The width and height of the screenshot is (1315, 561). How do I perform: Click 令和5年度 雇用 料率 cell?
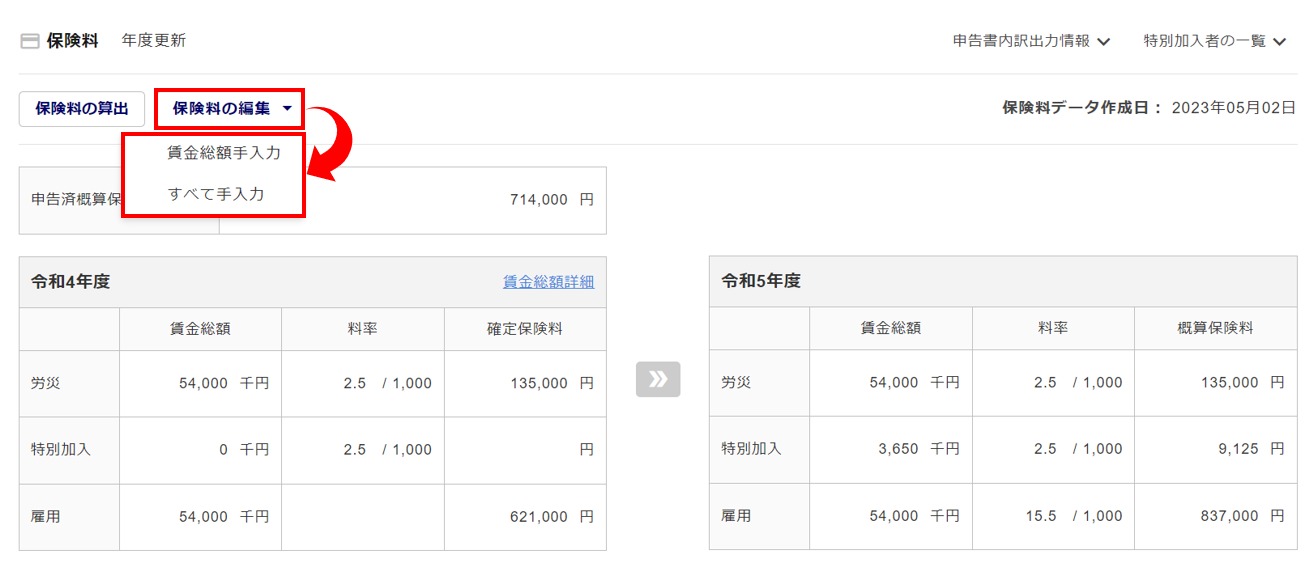point(1053,516)
